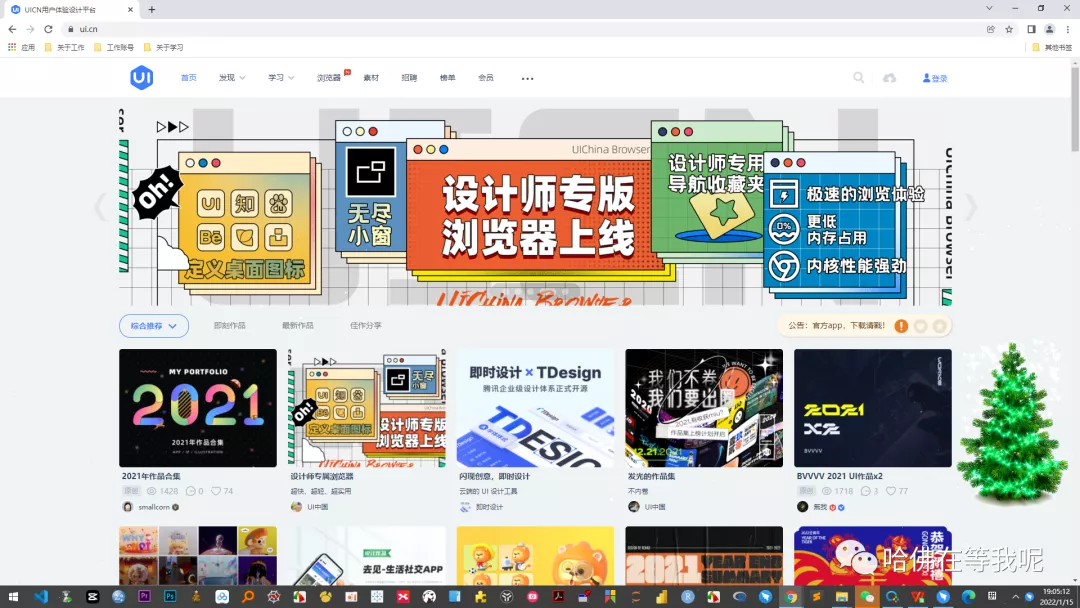
Task: Click the banner next arrow
Action: 970,207
